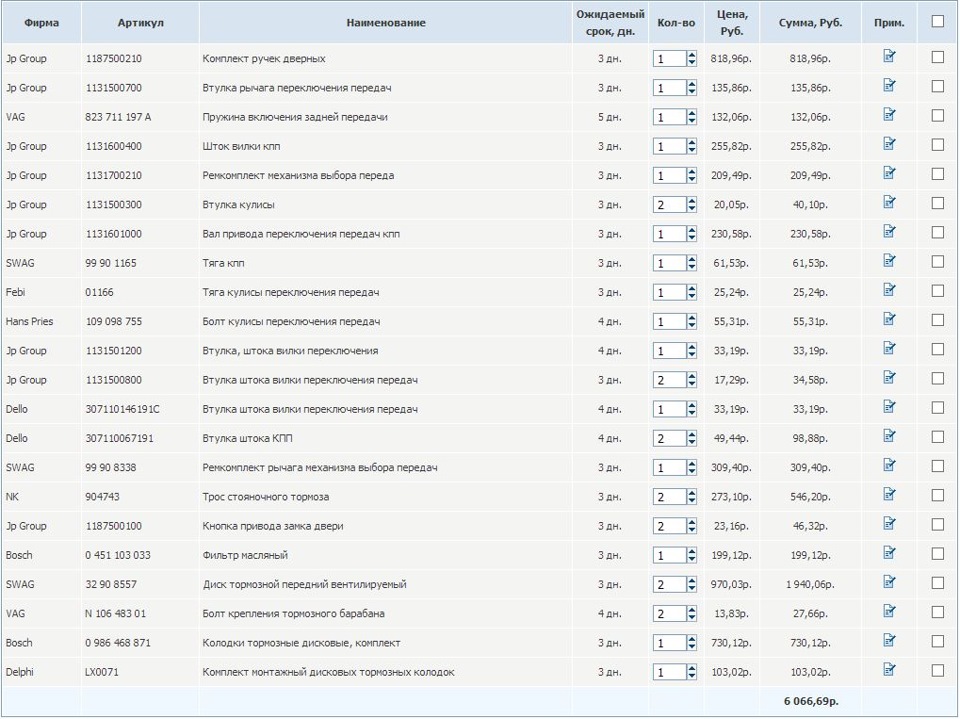Open note for Диск тормозной передний вентилируемый
The width and height of the screenshot is (960, 719).
[889, 582]
